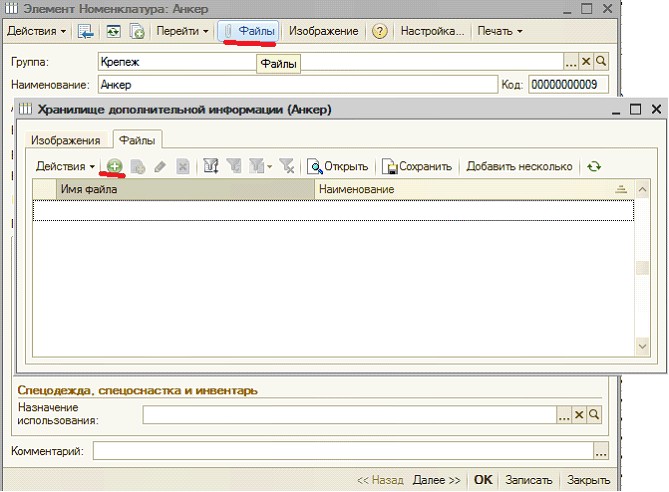Expand the Печать dropdown menu
This screenshot has width=669, height=492.
500,31
